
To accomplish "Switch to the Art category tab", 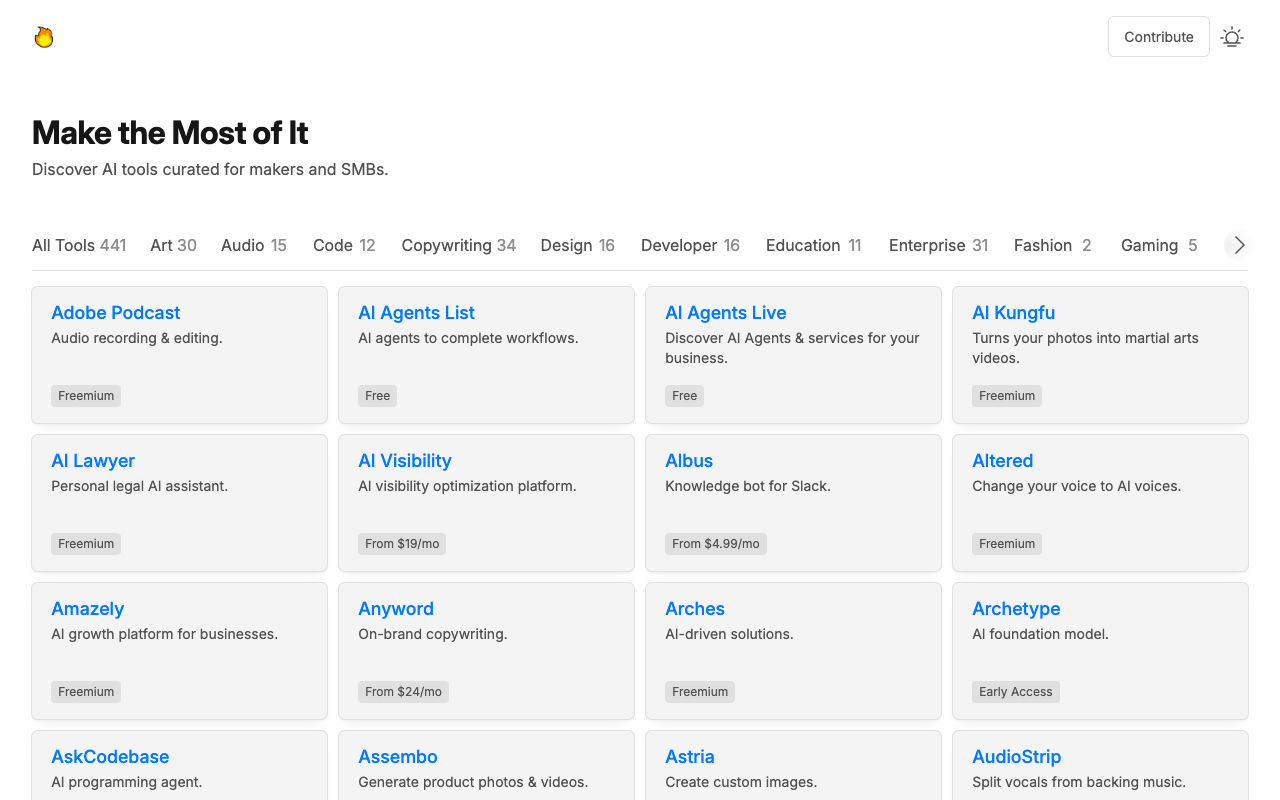I will [173, 245].
